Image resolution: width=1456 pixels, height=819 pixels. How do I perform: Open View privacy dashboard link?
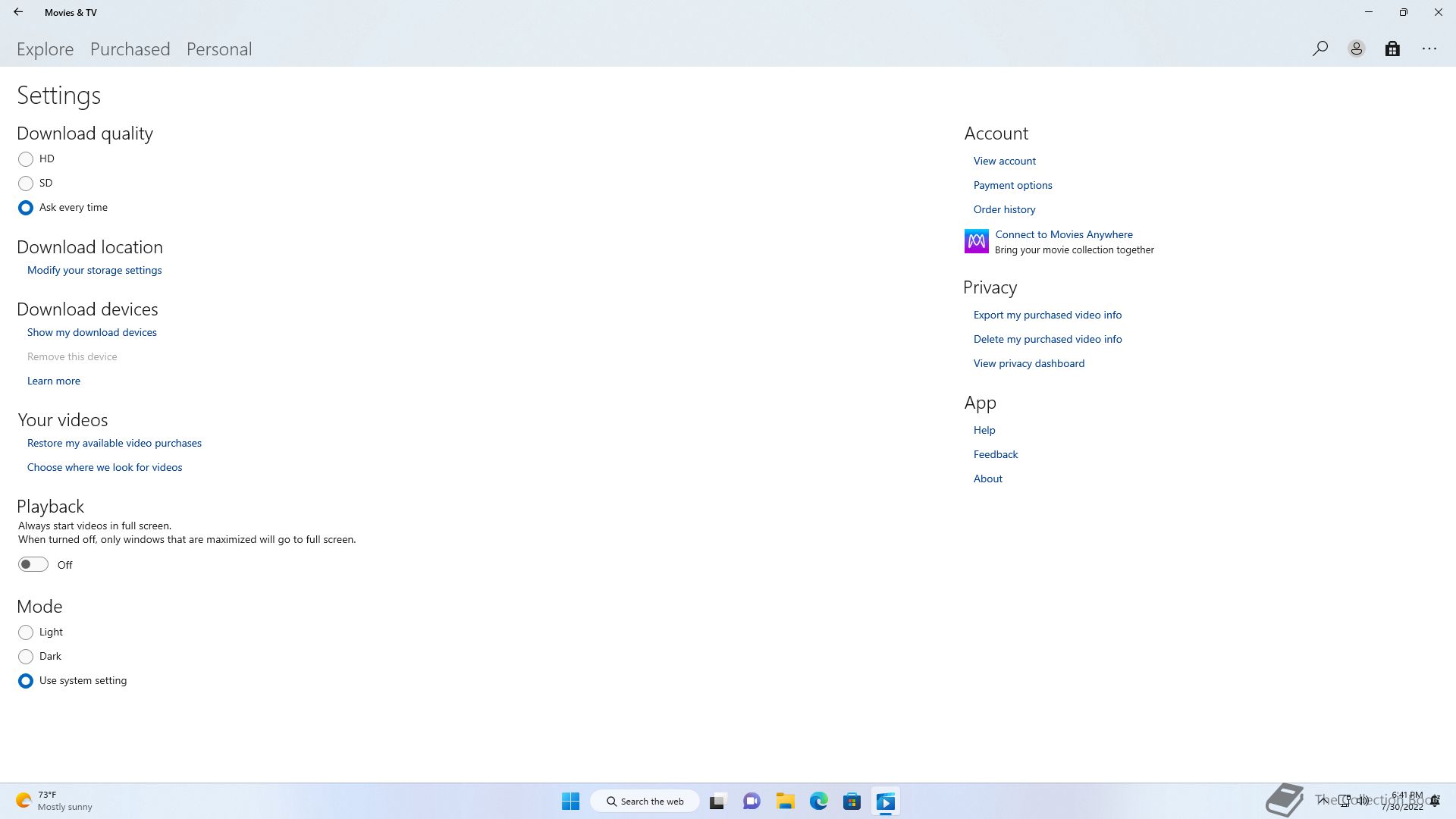(1029, 363)
